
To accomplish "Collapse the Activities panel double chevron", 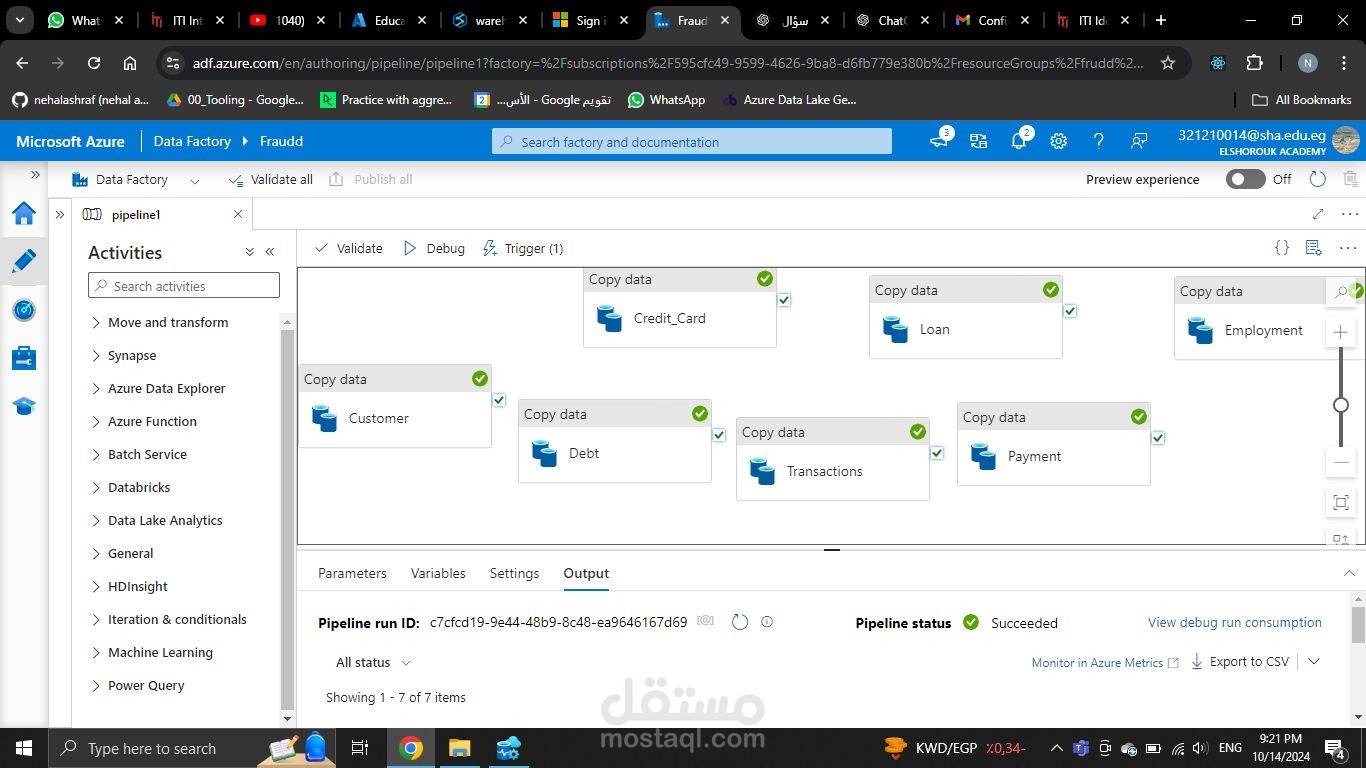I will pyautogui.click(x=270, y=252).
